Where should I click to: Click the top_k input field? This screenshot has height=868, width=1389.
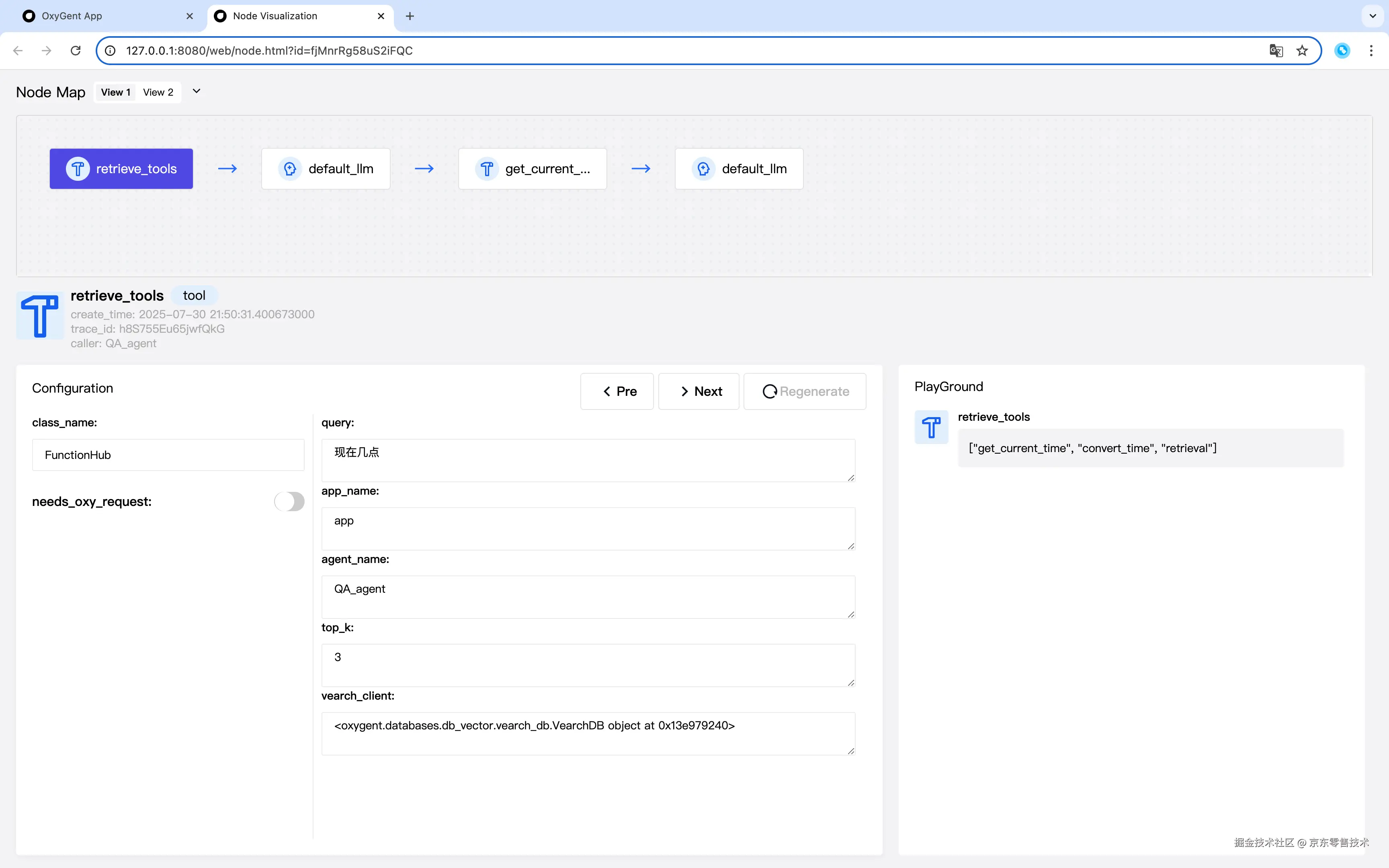[588, 665]
